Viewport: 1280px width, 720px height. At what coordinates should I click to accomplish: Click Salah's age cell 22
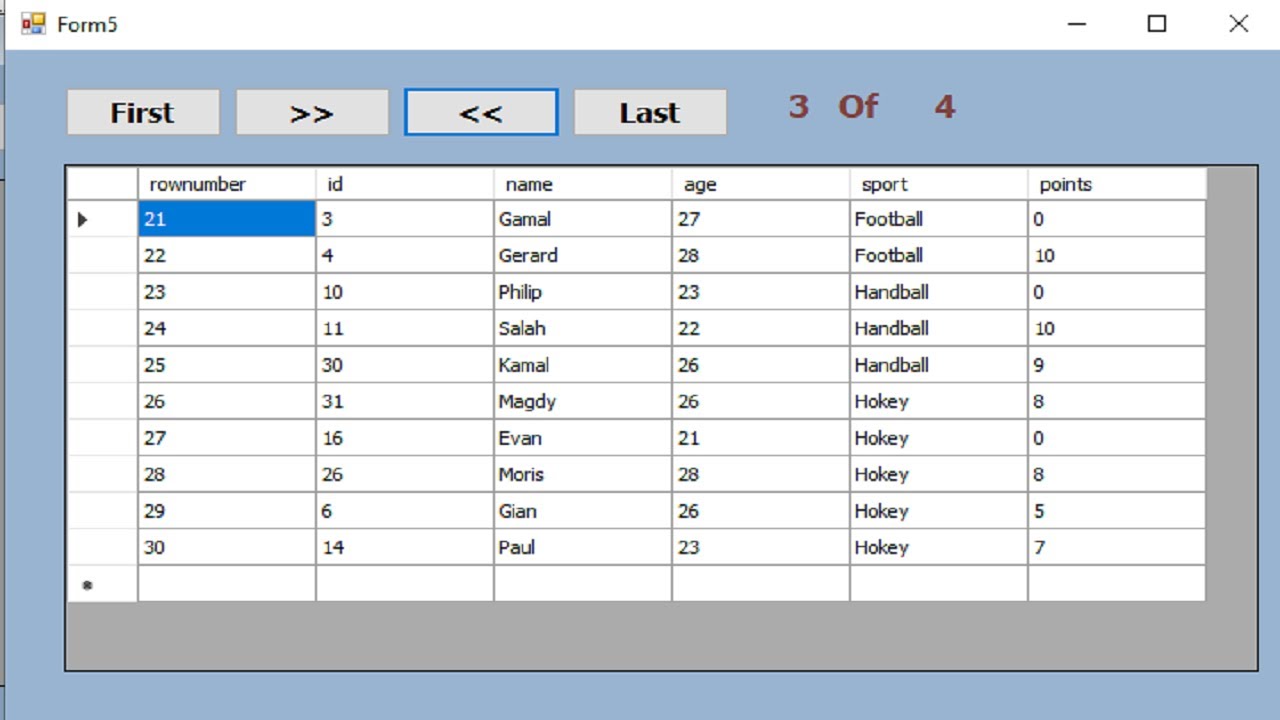point(761,328)
